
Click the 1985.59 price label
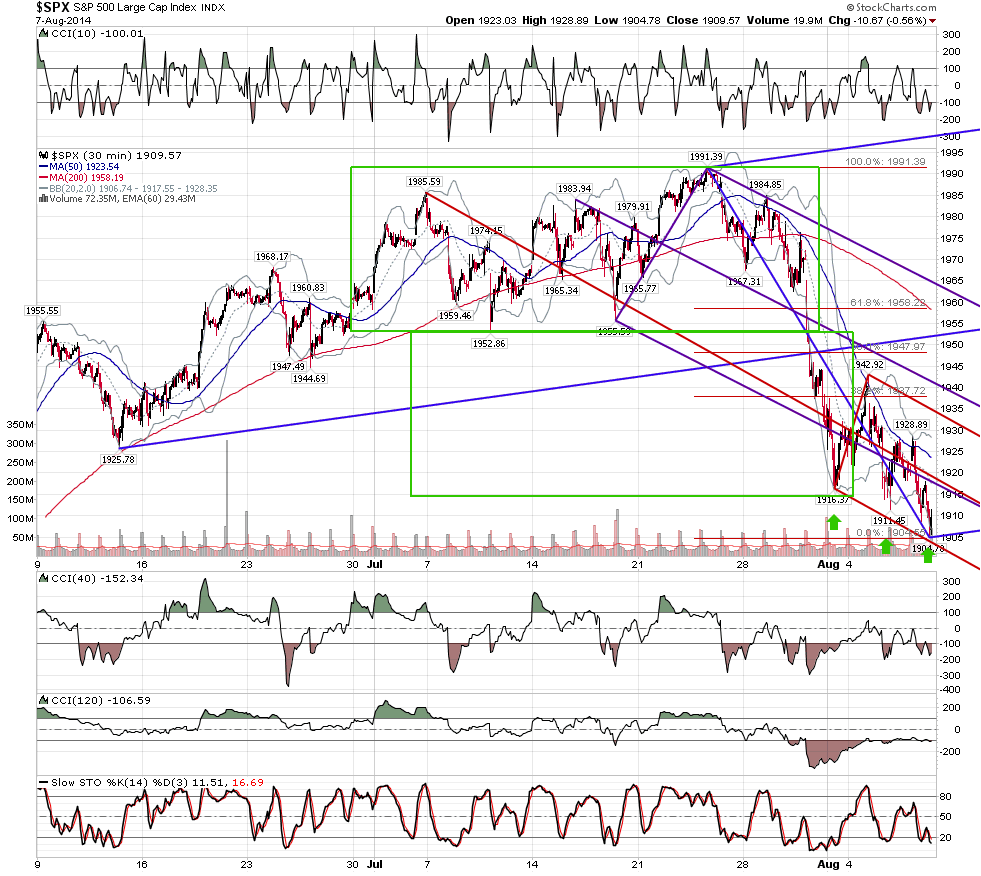[x=424, y=181]
